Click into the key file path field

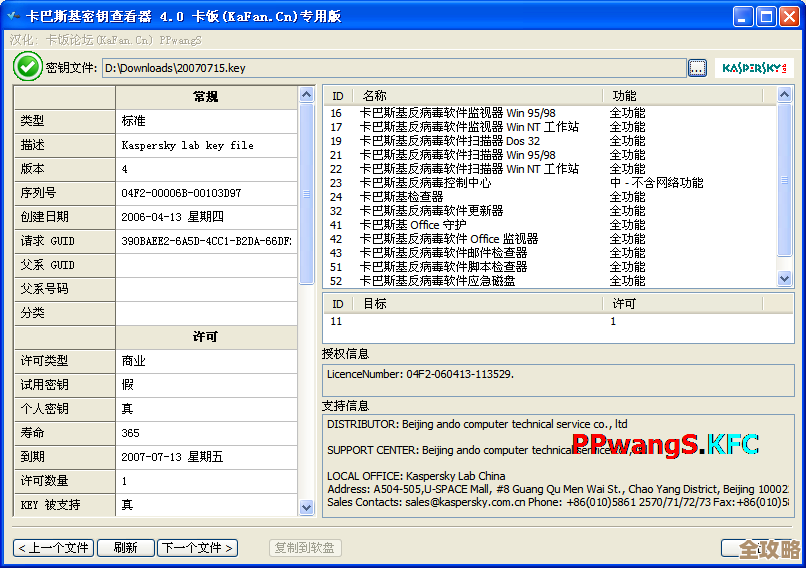pyautogui.click(x=394, y=68)
